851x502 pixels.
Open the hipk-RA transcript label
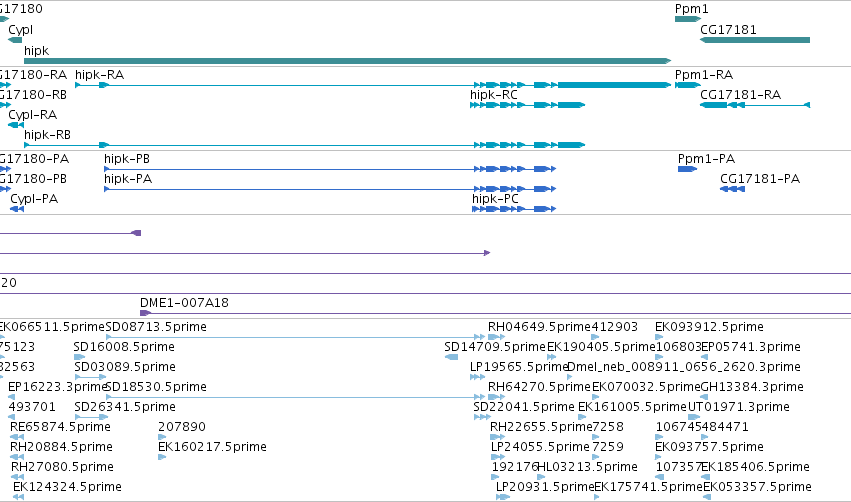point(99,74)
